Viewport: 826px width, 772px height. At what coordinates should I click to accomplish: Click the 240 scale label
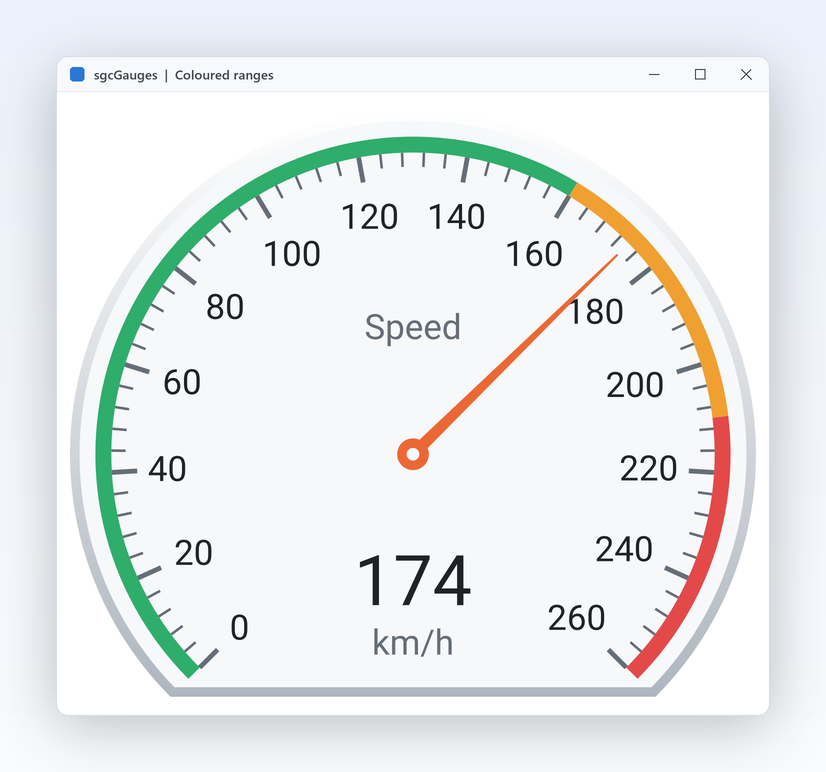pyautogui.click(x=624, y=549)
